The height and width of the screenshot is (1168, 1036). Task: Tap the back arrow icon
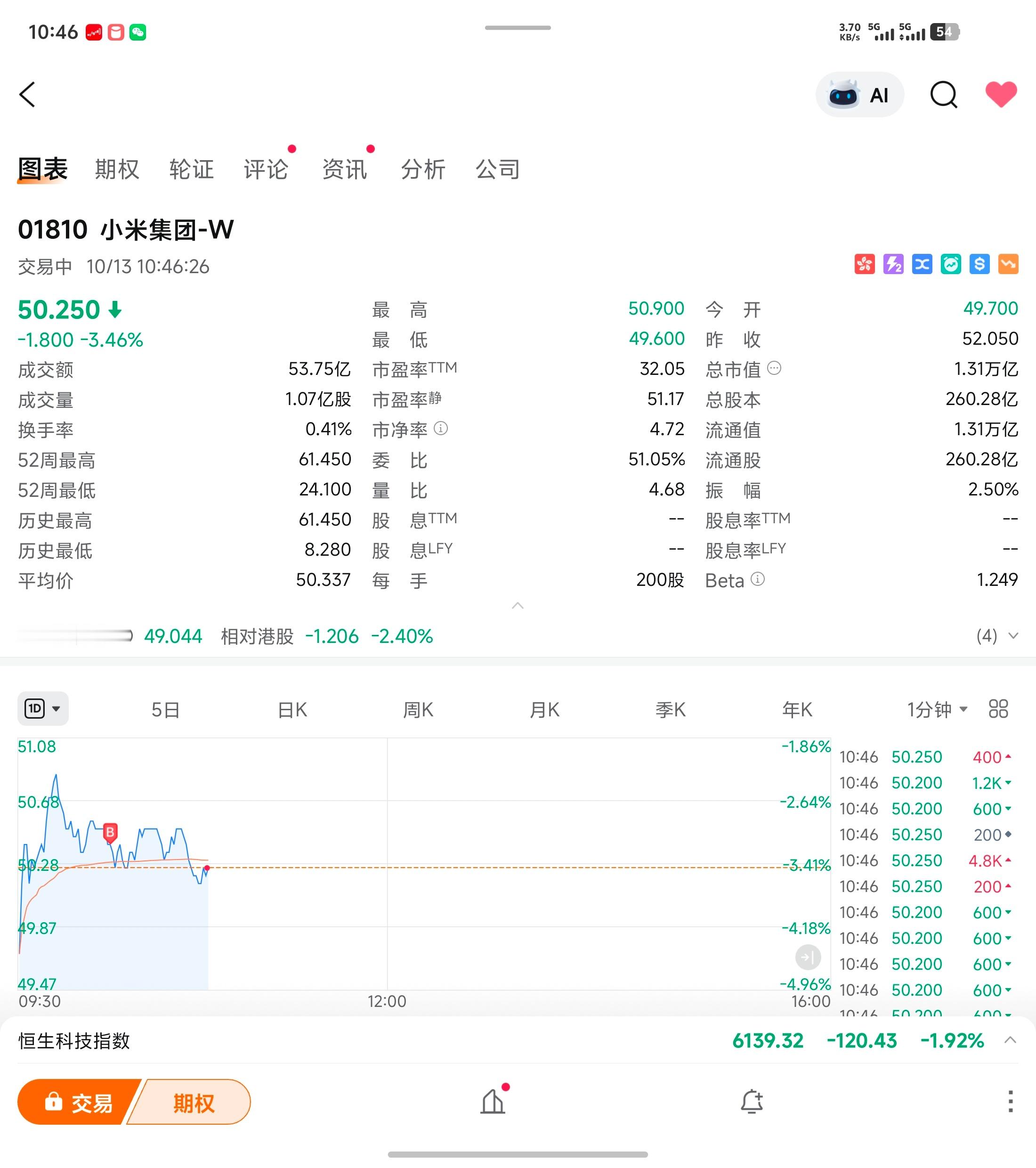(x=27, y=94)
